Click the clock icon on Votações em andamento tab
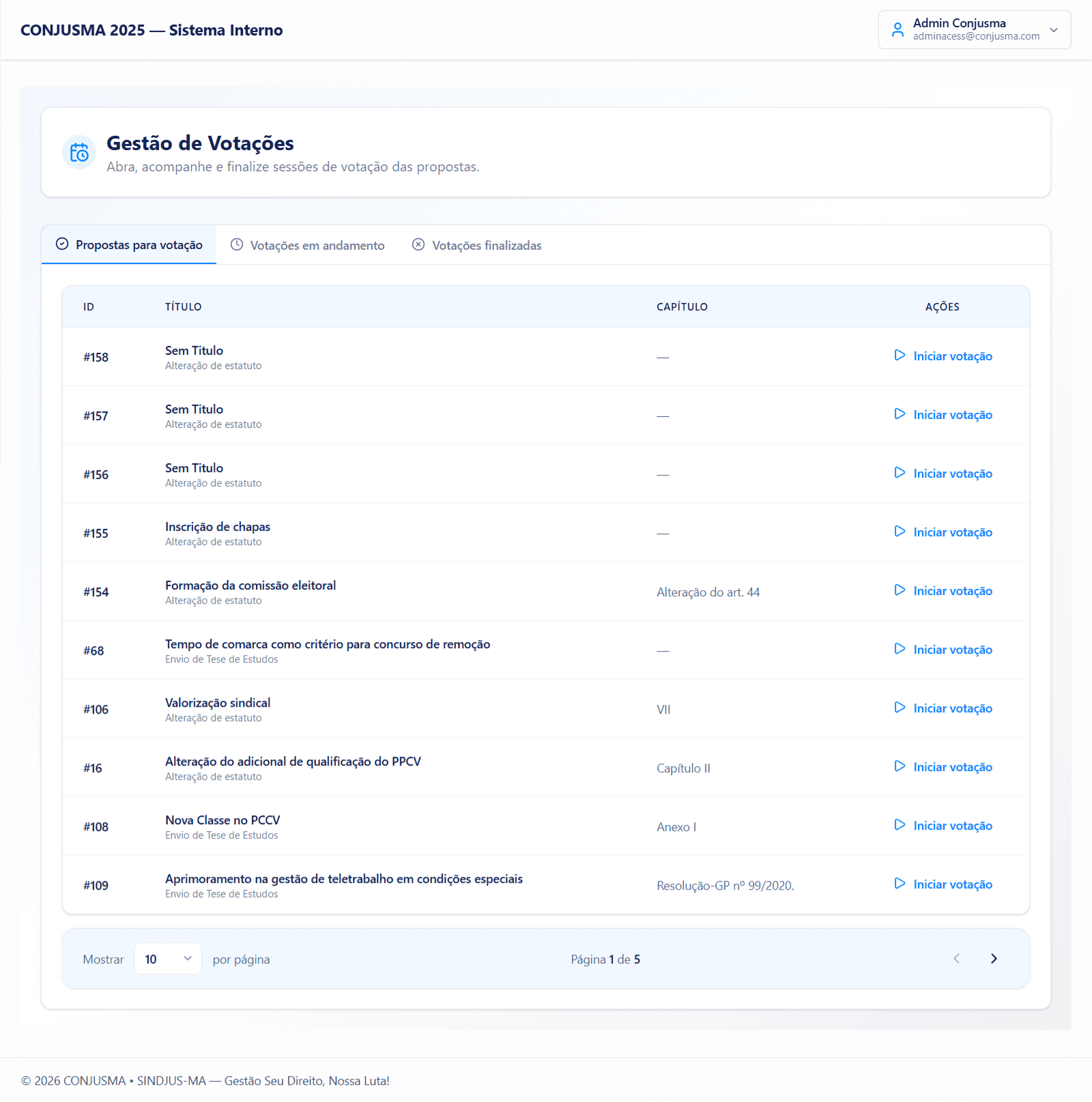1092x1102 pixels. [236, 245]
